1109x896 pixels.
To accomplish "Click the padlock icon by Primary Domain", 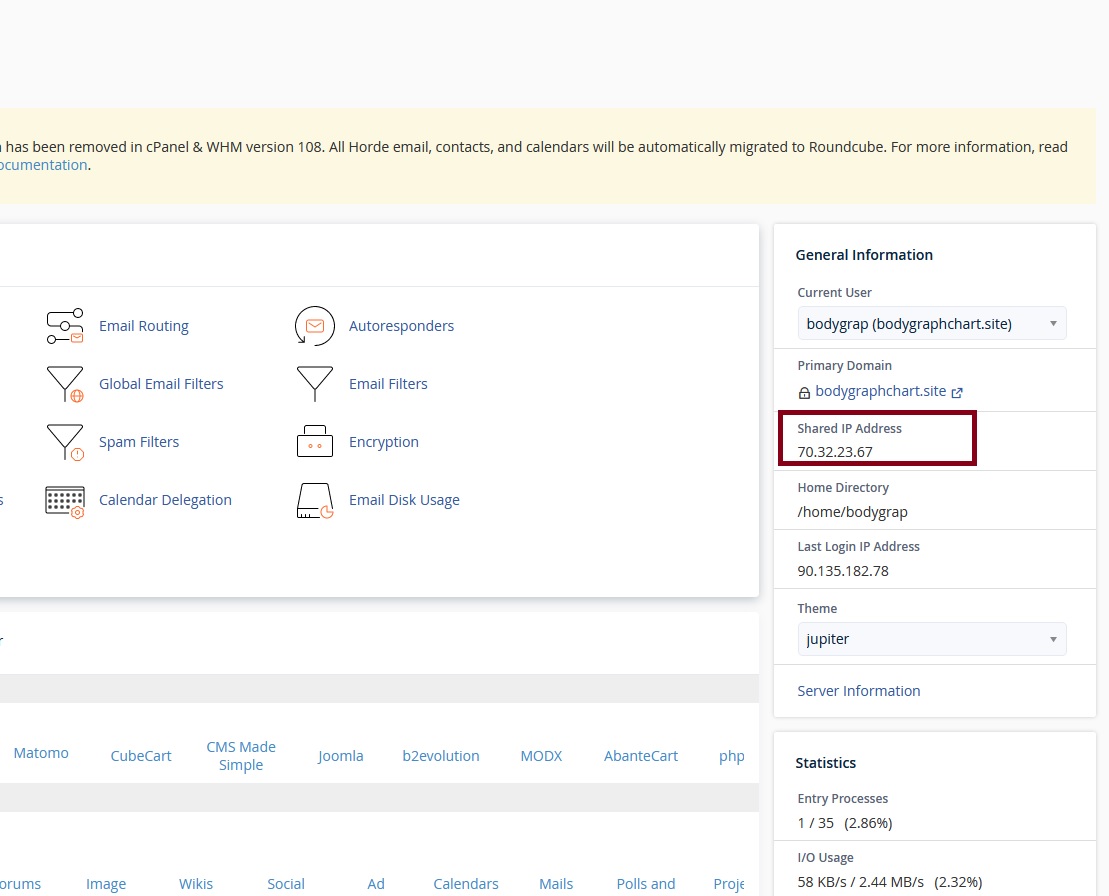I will [x=804, y=393].
